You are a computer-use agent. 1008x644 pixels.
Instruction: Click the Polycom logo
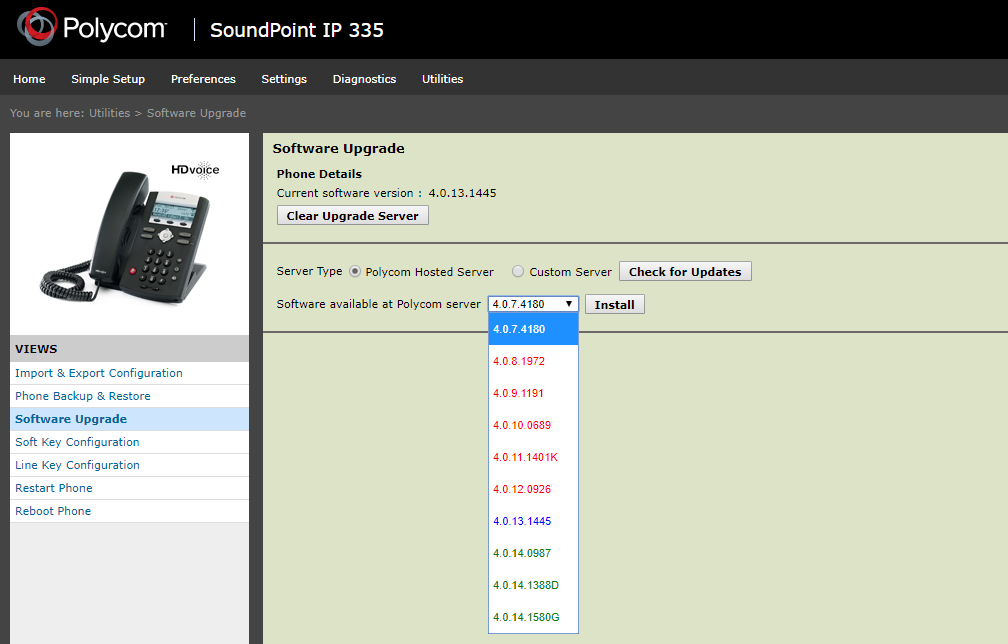(91, 27)
